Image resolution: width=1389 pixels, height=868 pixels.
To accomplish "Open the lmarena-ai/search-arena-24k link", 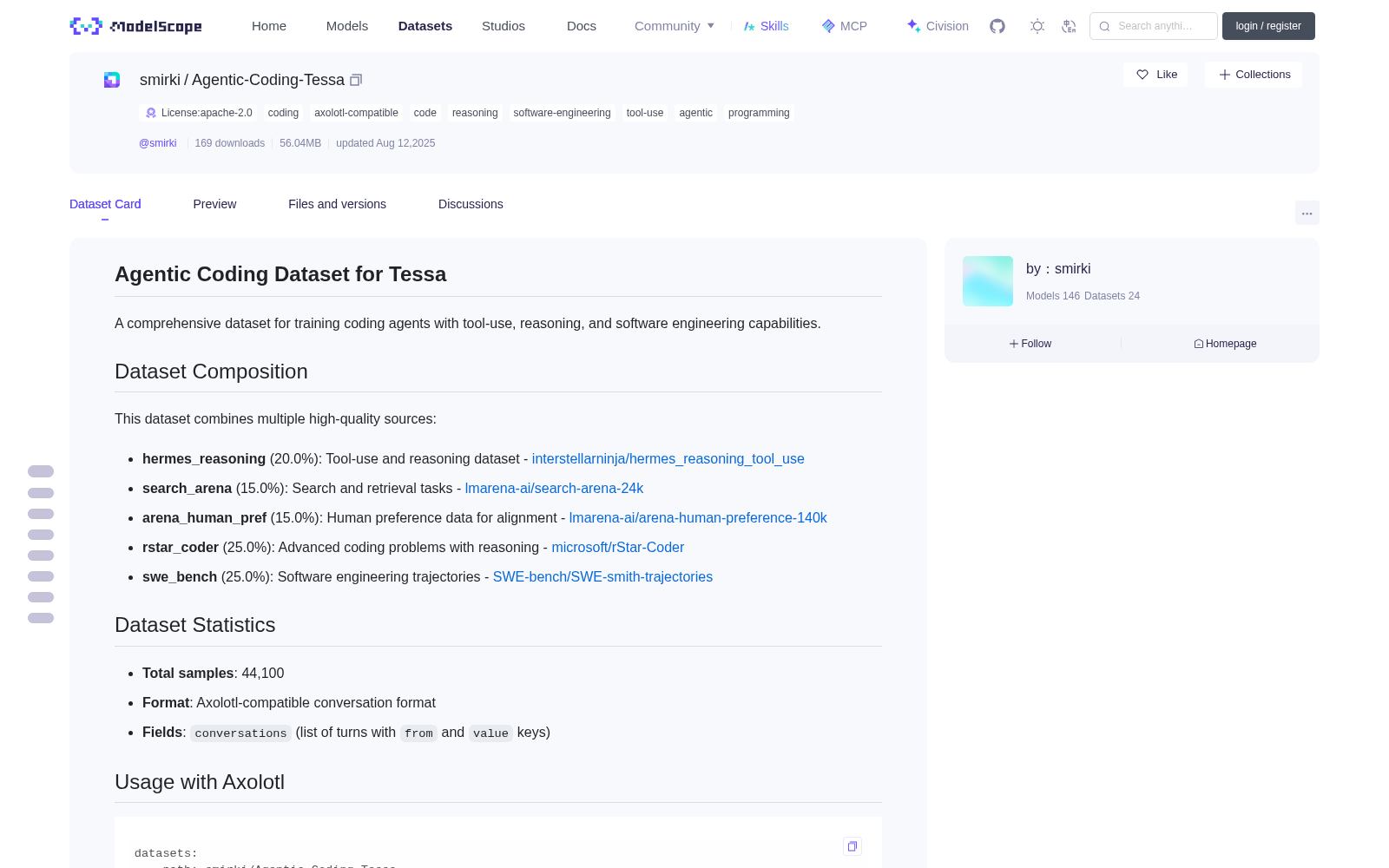I will tap(554, 489).
